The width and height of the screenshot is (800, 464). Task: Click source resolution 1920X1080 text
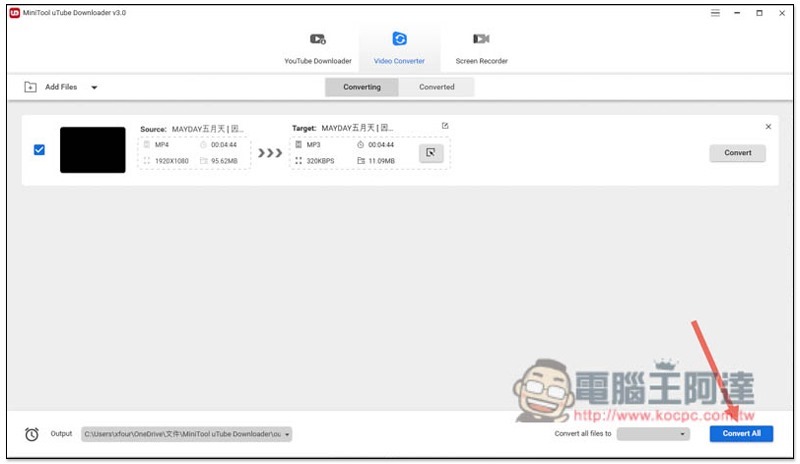172,161
